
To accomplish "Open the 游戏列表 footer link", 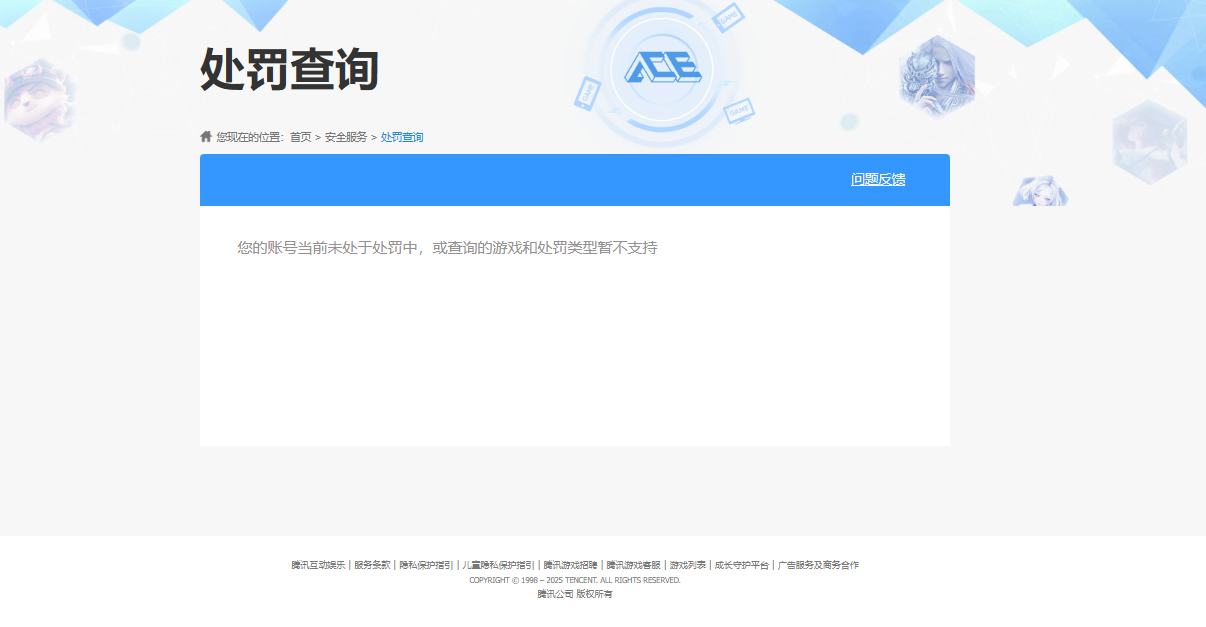I will pos(688,565).
